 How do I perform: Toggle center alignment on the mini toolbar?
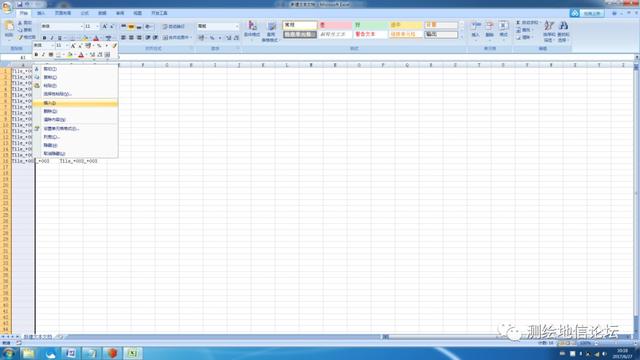51,54
